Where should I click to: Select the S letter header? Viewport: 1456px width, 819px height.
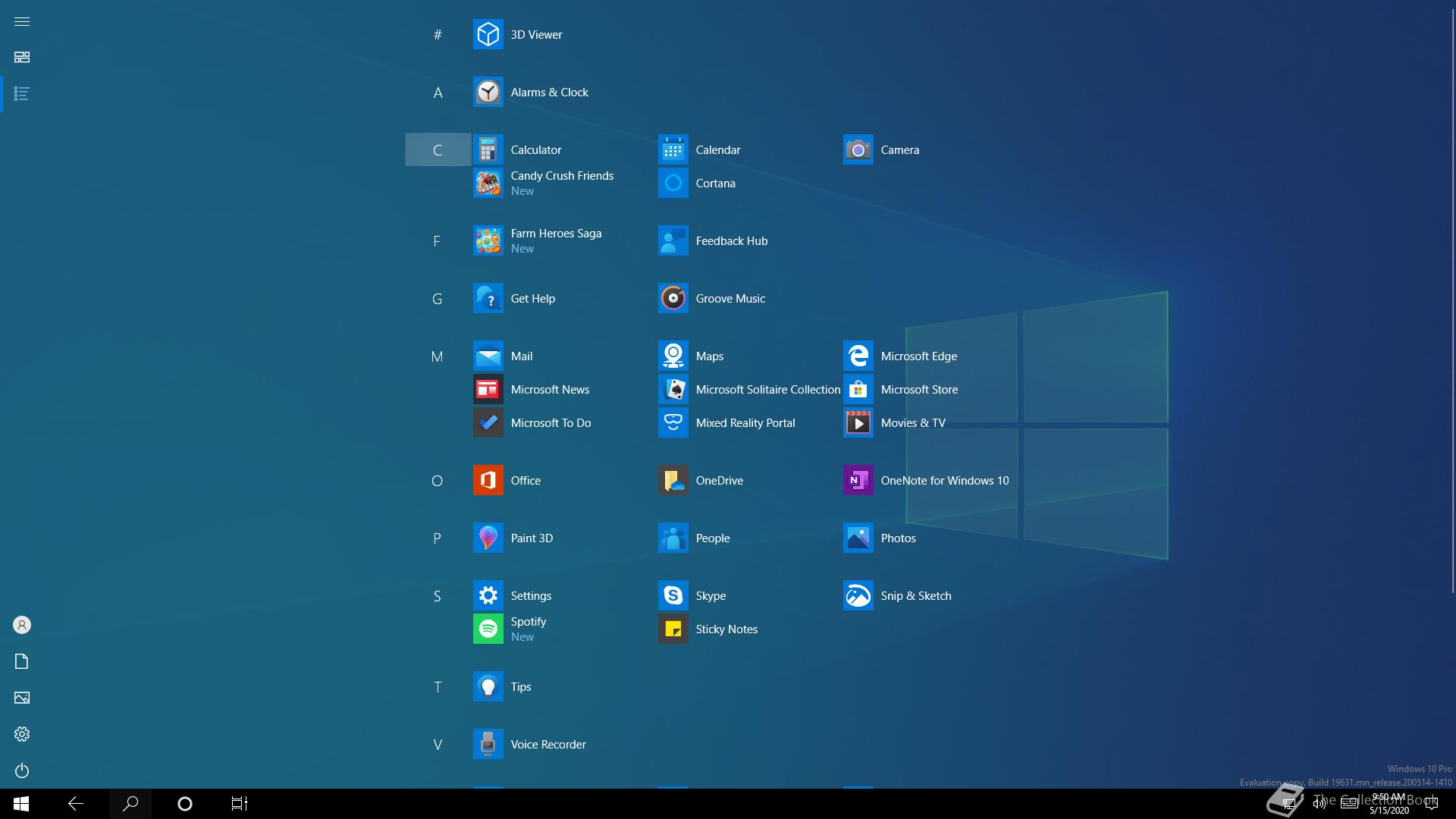click(438, 595)
